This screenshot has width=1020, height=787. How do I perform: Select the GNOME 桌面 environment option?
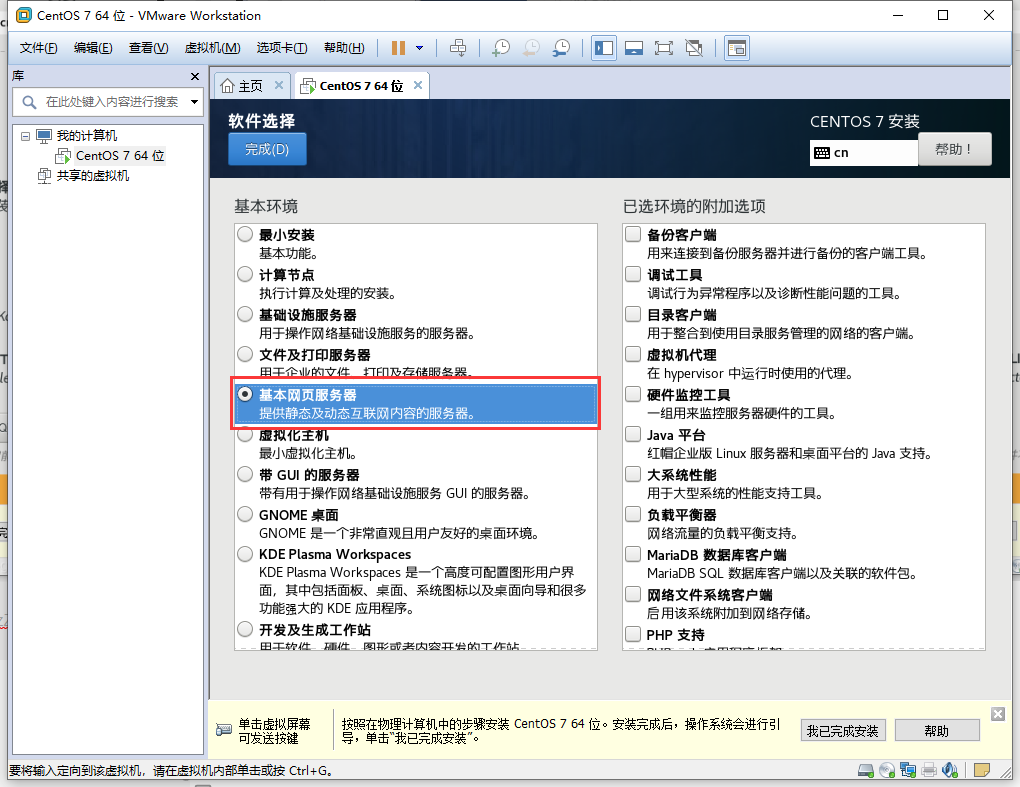coord(245,514)
